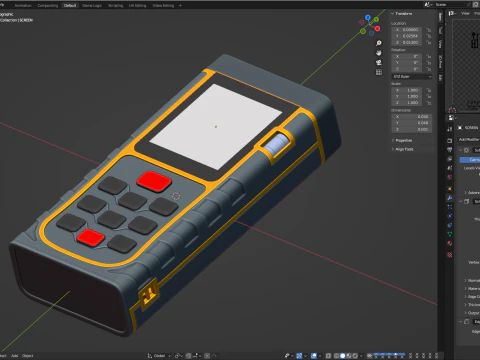Toggle Scale X lock
480x360 pixels.
(x=429, y=90)
